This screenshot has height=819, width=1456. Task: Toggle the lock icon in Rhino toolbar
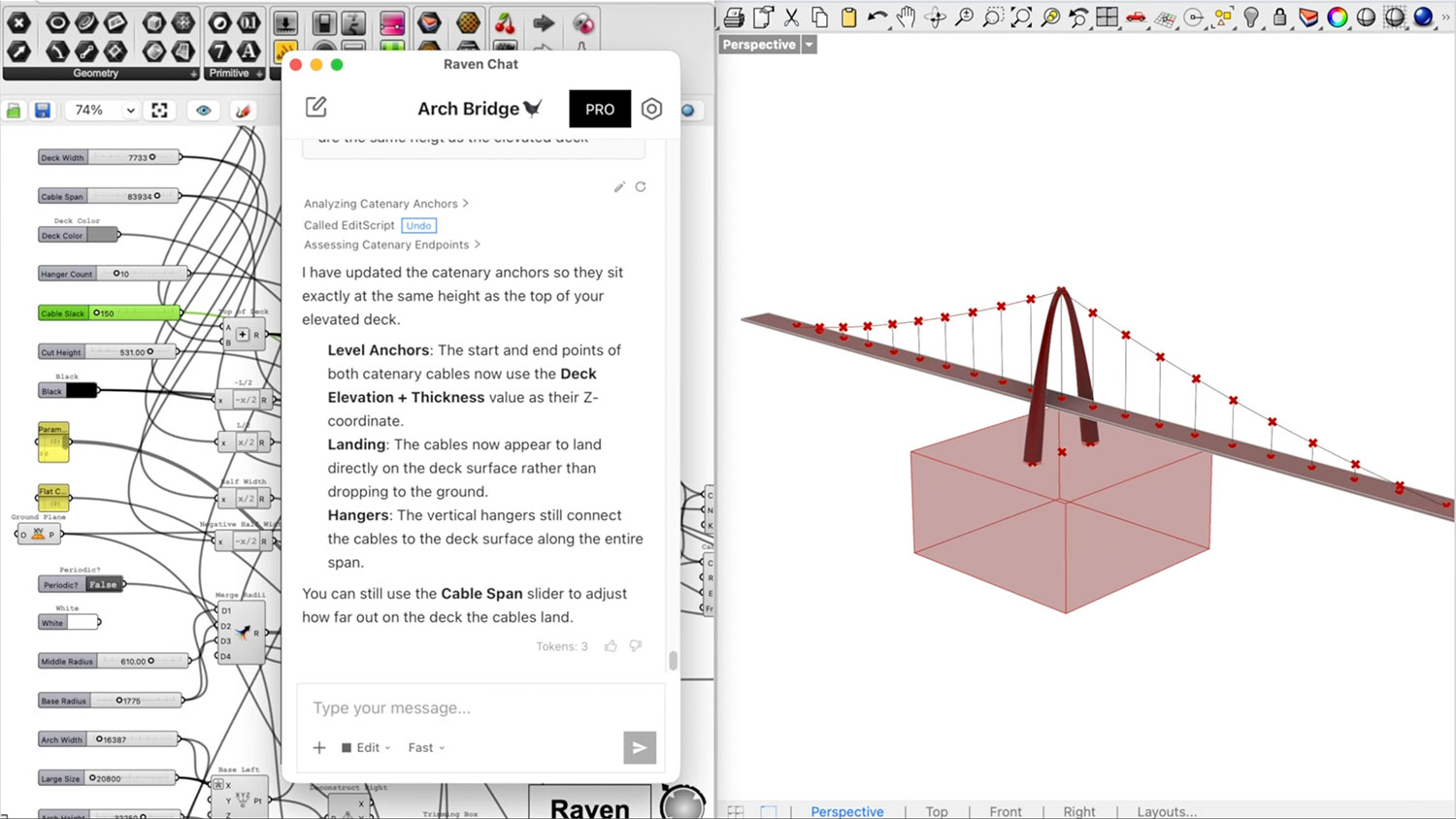1279,17
